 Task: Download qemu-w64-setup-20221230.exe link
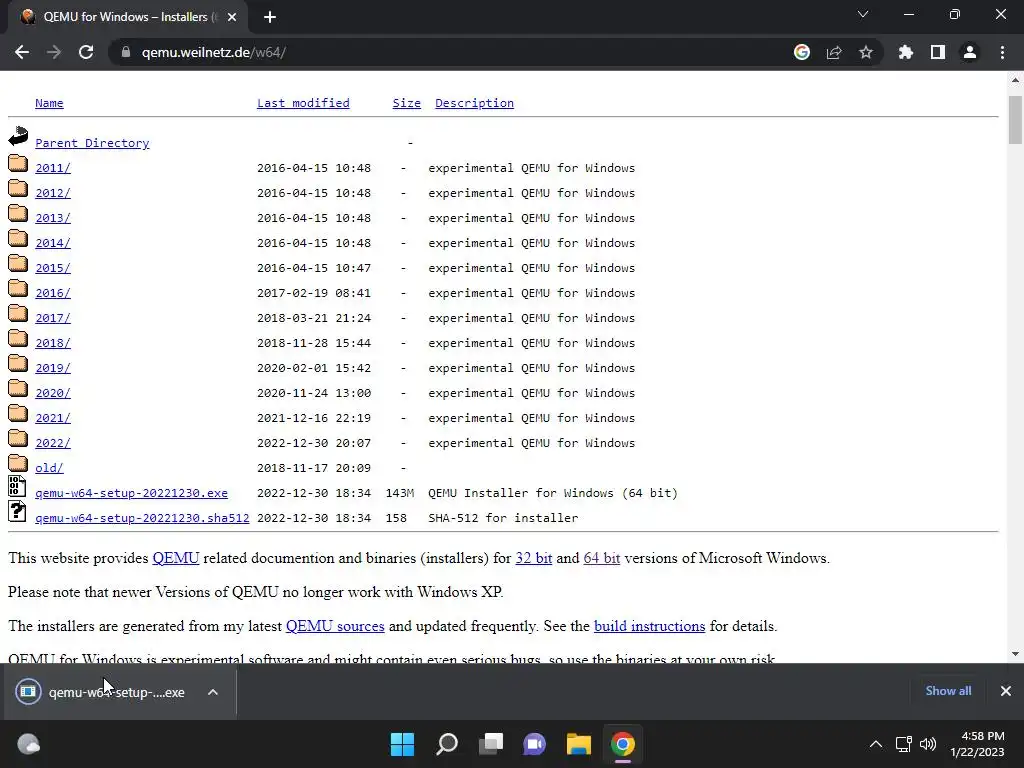[x=131, y=493]
